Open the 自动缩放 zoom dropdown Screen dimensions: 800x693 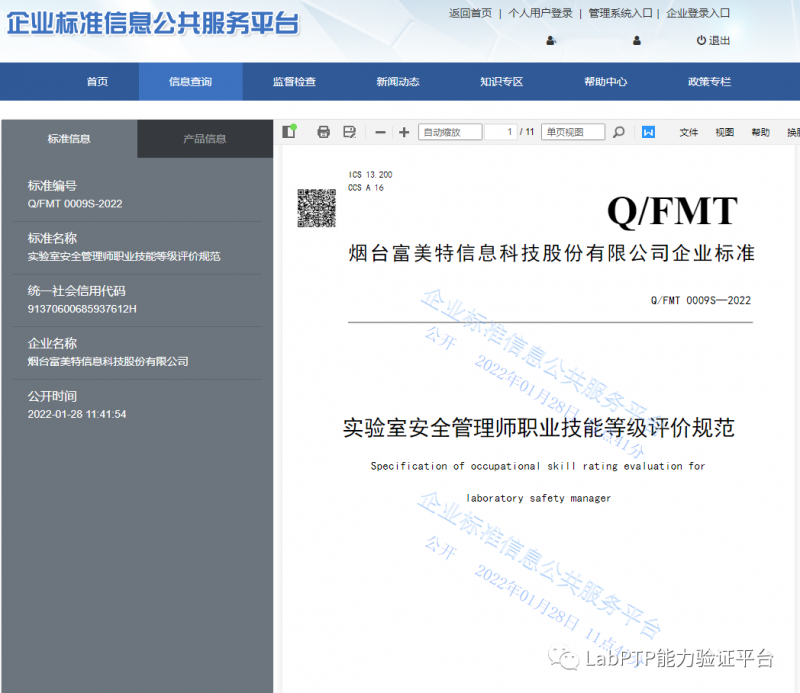coord(450,132)
